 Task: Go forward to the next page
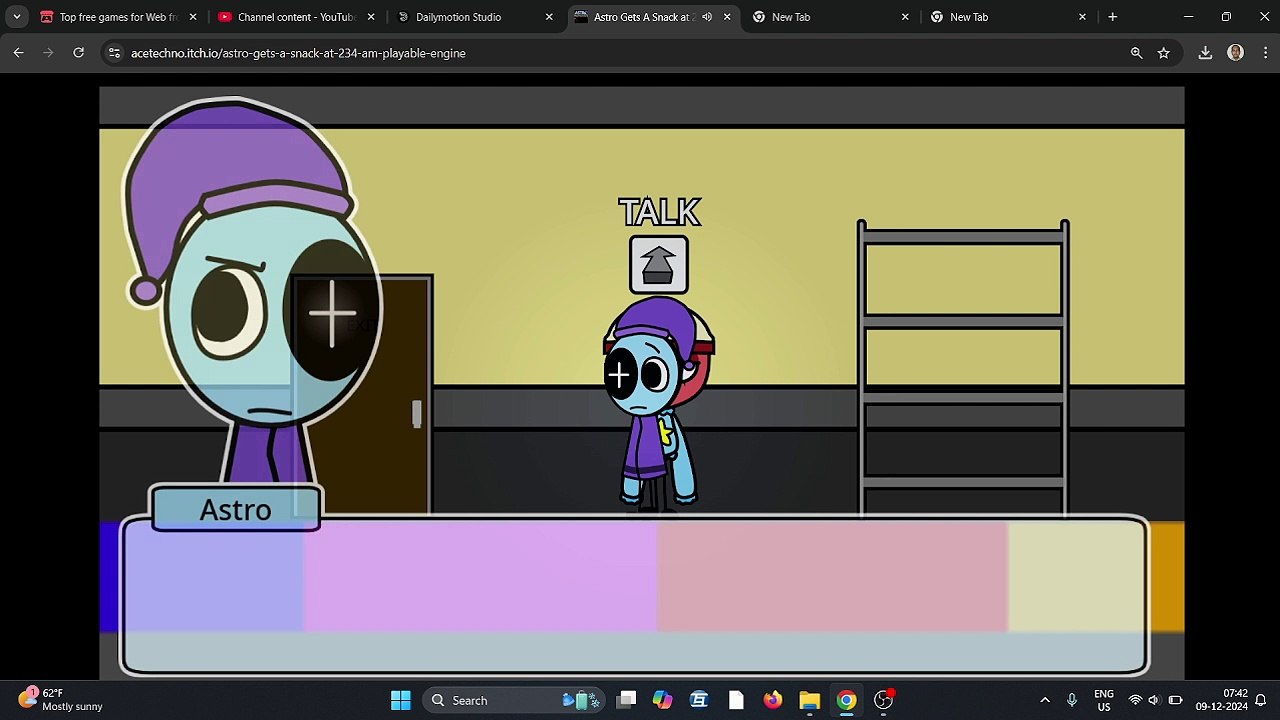[x=48, y=53]
